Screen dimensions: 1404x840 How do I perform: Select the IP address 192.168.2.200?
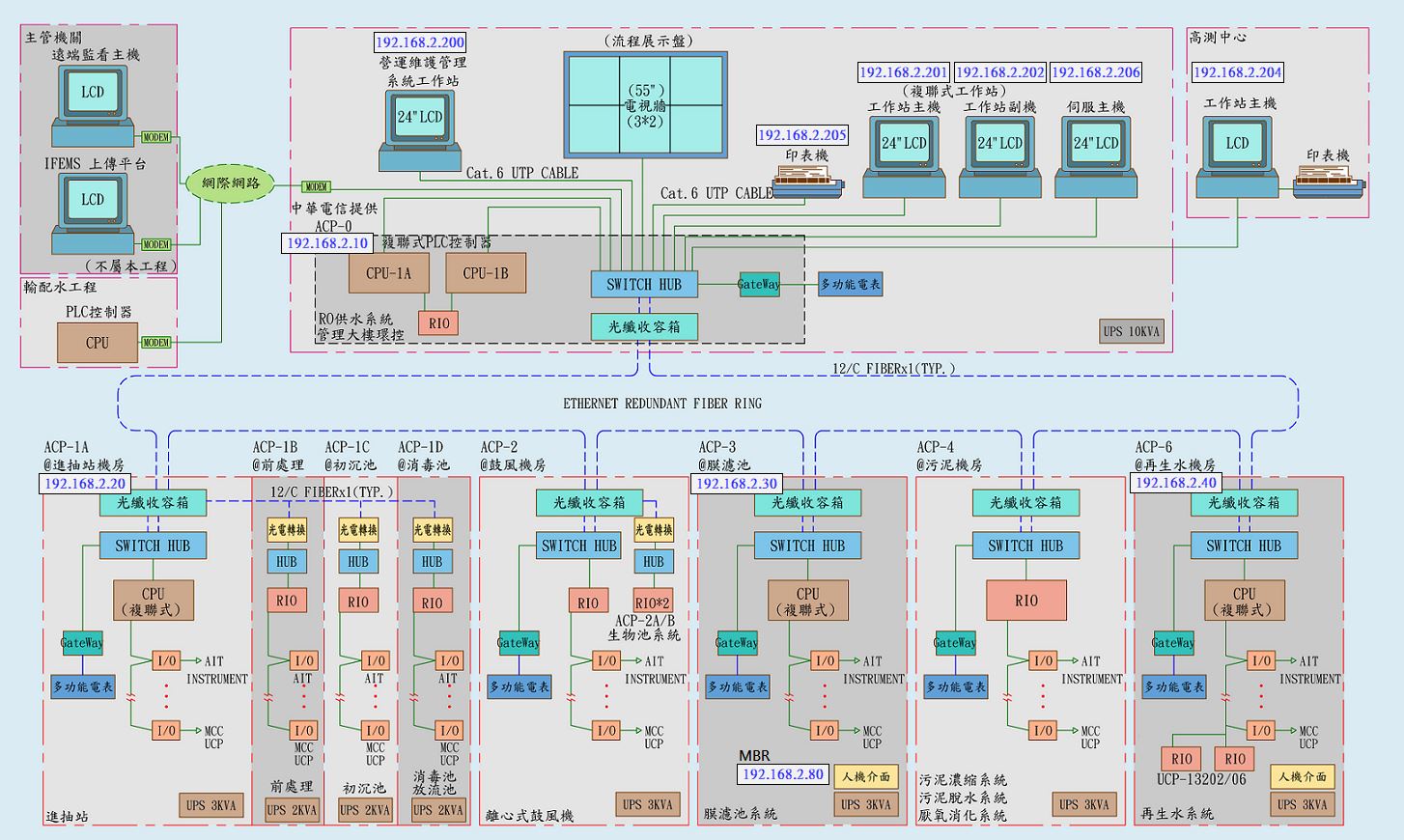click(x=420, y=42)
